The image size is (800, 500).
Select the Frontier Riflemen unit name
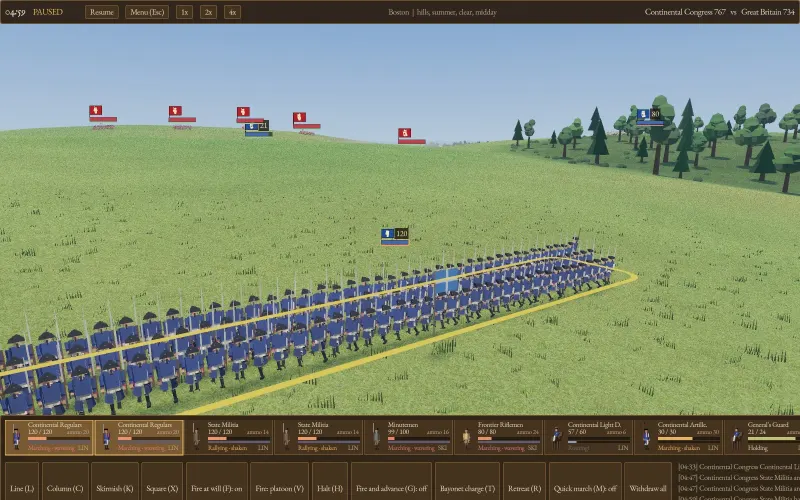[x=500, y=424]
